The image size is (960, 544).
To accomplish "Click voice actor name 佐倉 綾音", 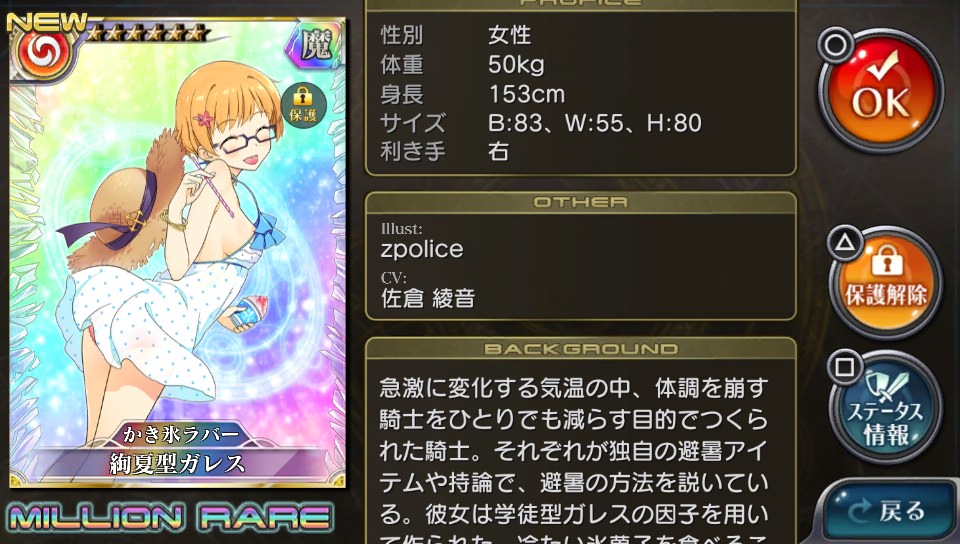I will (x=428, y=298).
